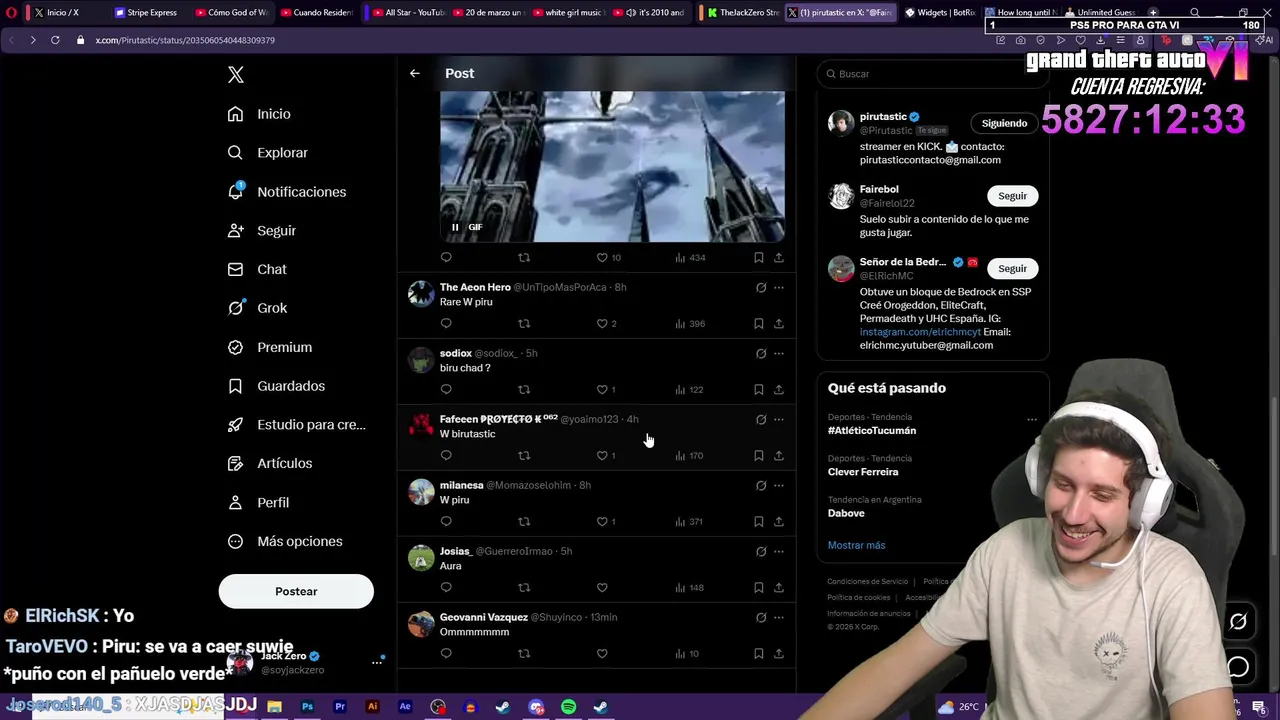The width and height of the screenshot is (1280, 720).
Task: Open more options on sodiox reply
Action: (779, 353)
